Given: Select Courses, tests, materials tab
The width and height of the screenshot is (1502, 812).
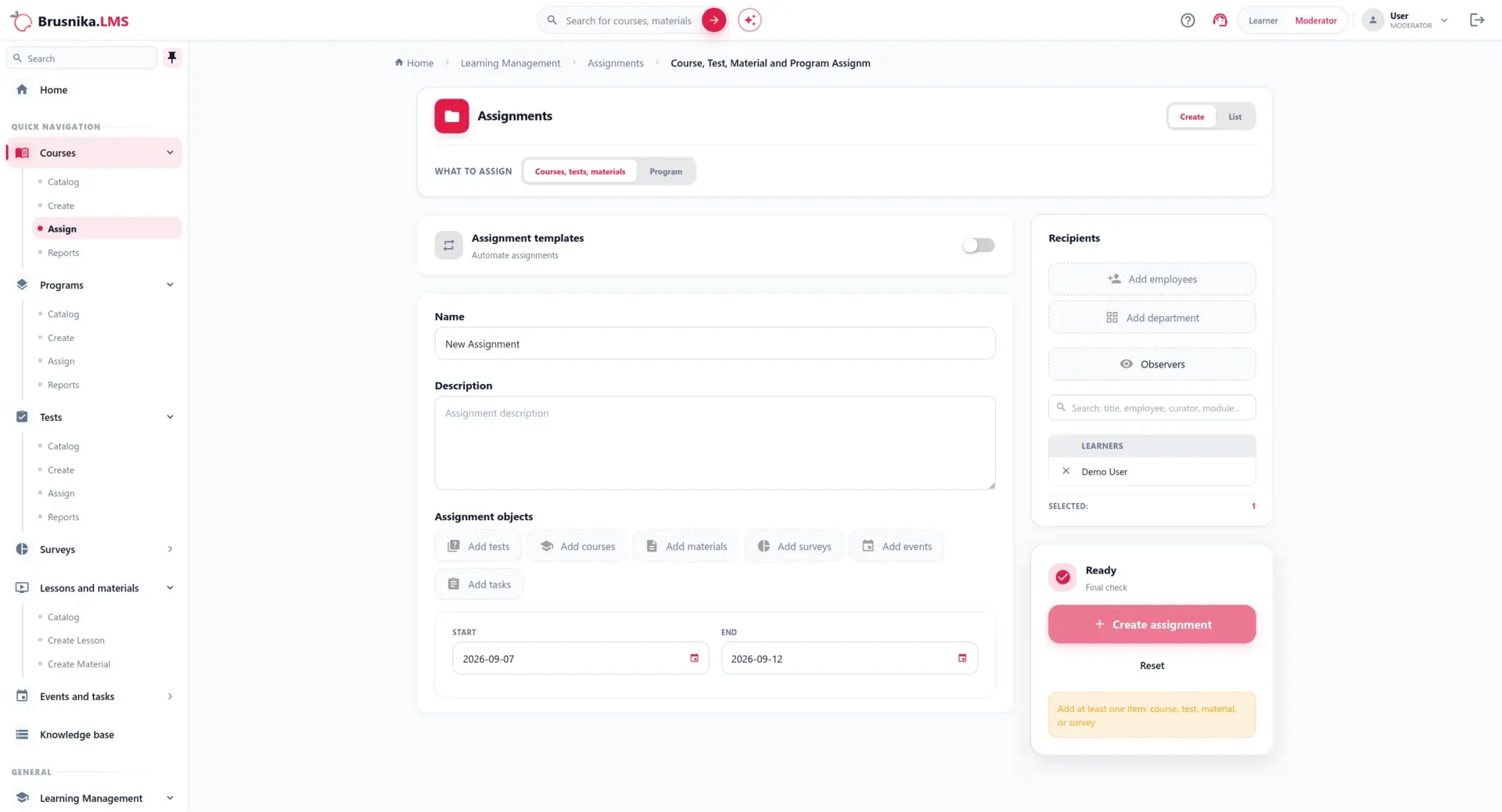Looking at the screenshot, I should [x=580, y=171].
